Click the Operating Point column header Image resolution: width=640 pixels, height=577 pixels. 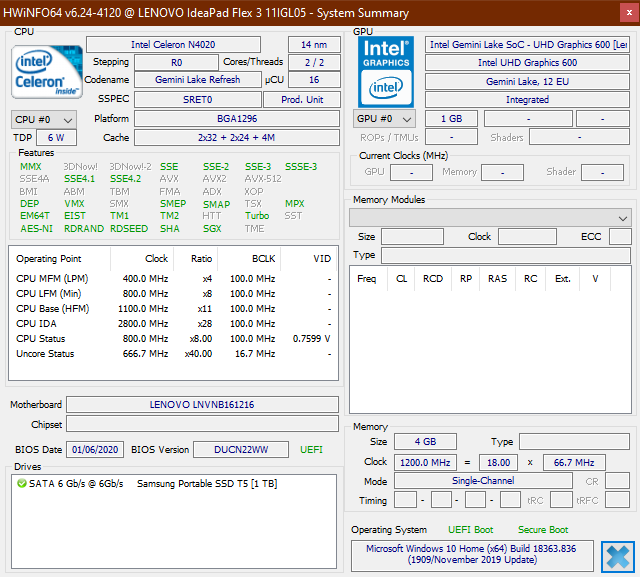48,258
